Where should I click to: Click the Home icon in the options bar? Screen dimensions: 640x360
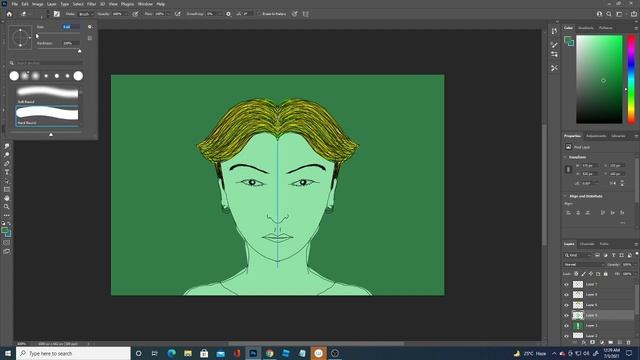(x=9, y=14)
